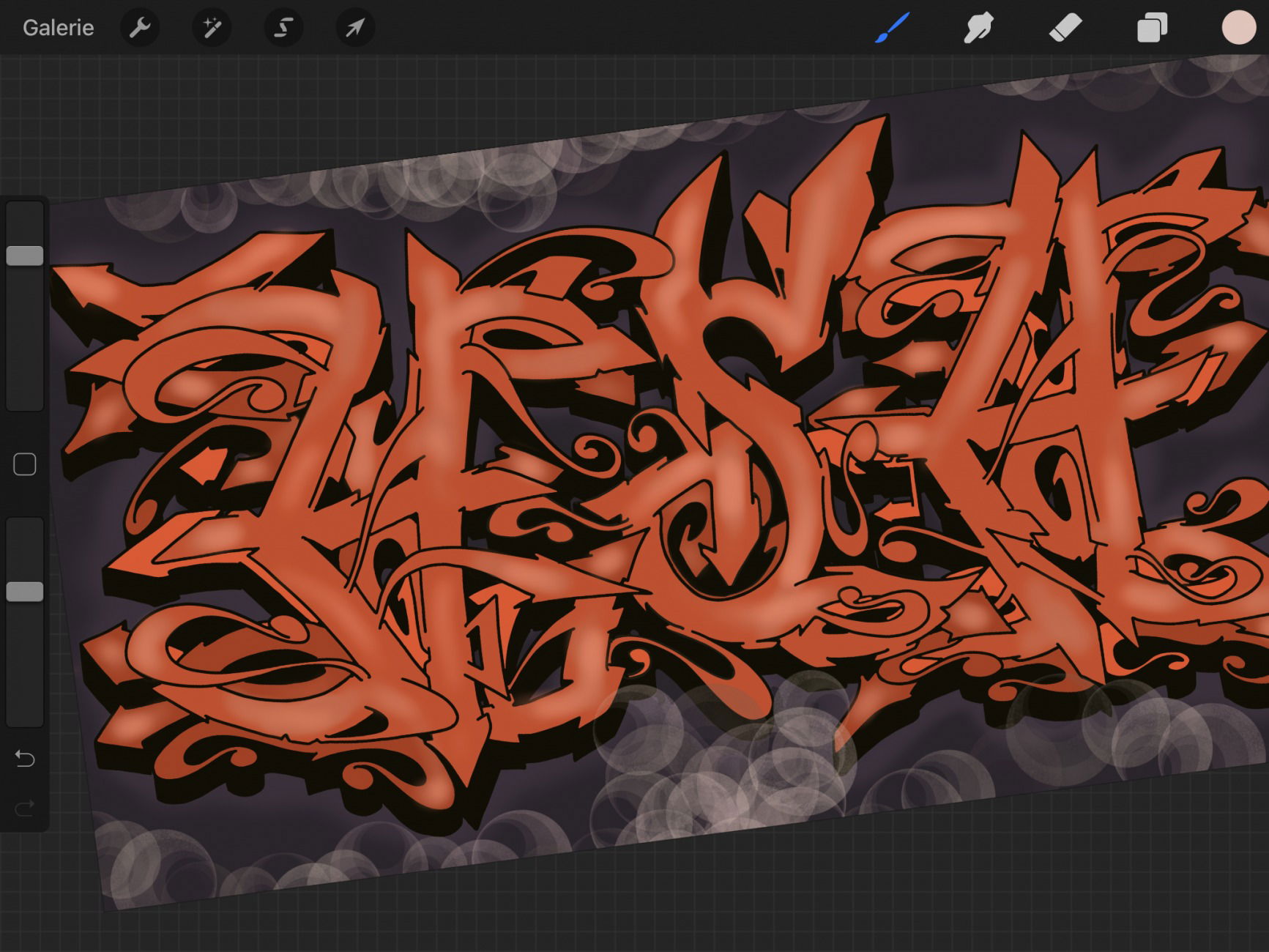
Task: Tap the square Modify button in sidebar
Action: (x=25, y=464)
